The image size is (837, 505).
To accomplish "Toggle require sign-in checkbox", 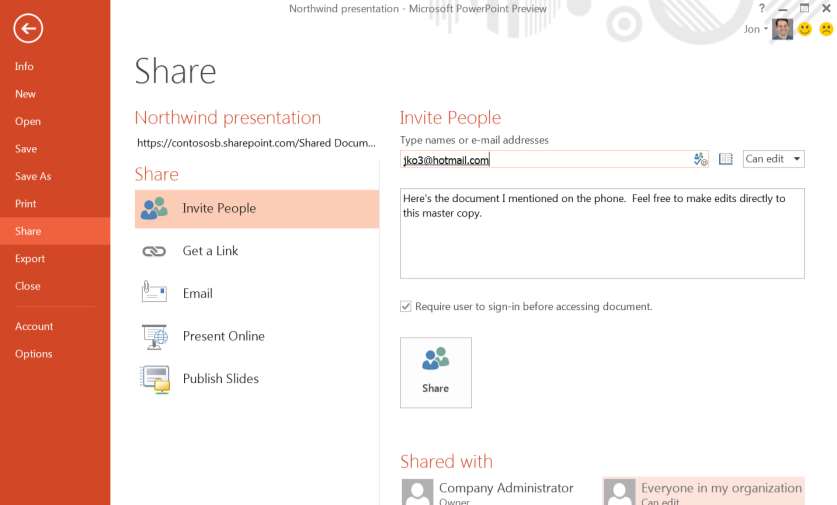I will point(406,306).
